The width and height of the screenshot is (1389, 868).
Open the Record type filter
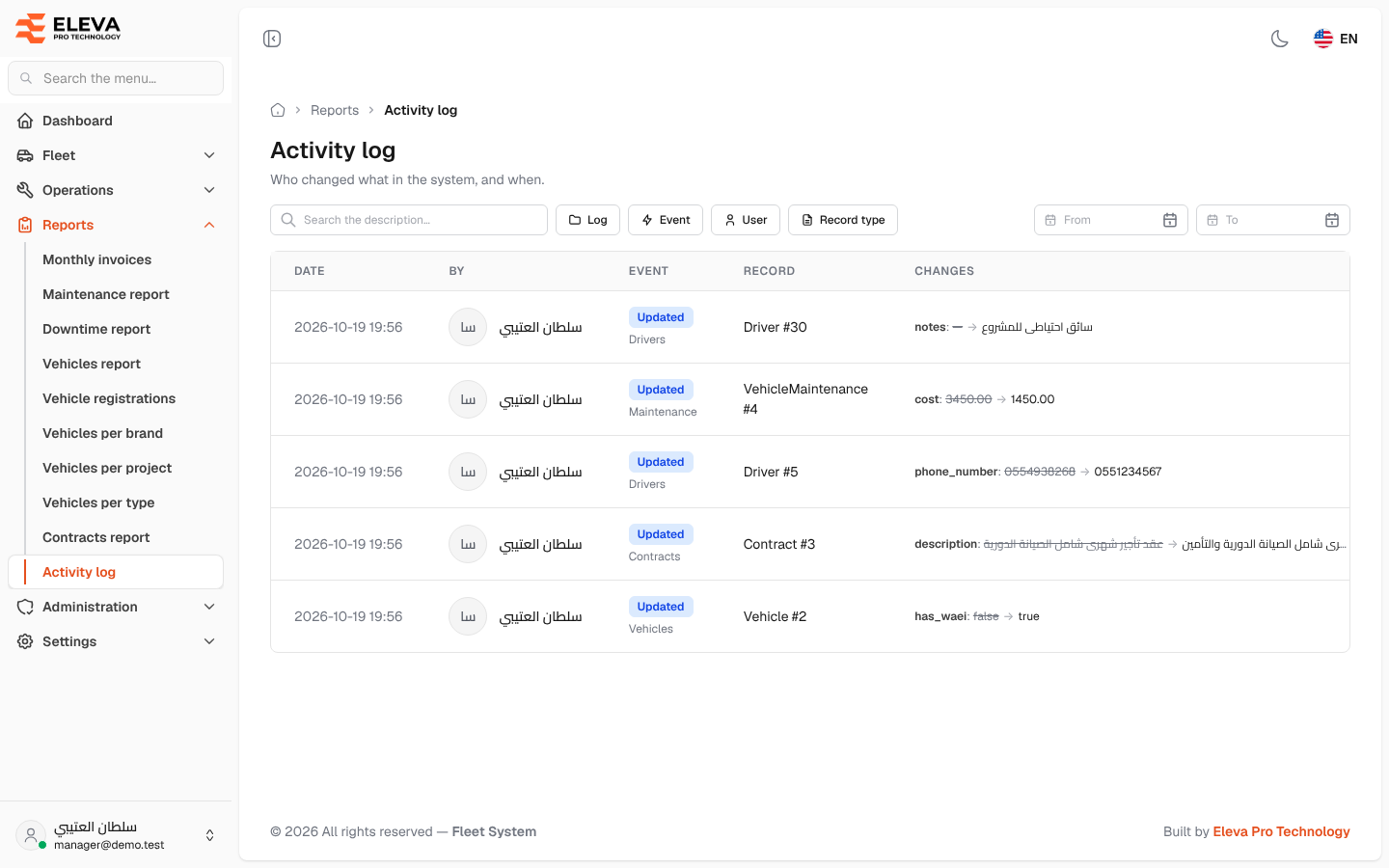click(x=843, y=220)
